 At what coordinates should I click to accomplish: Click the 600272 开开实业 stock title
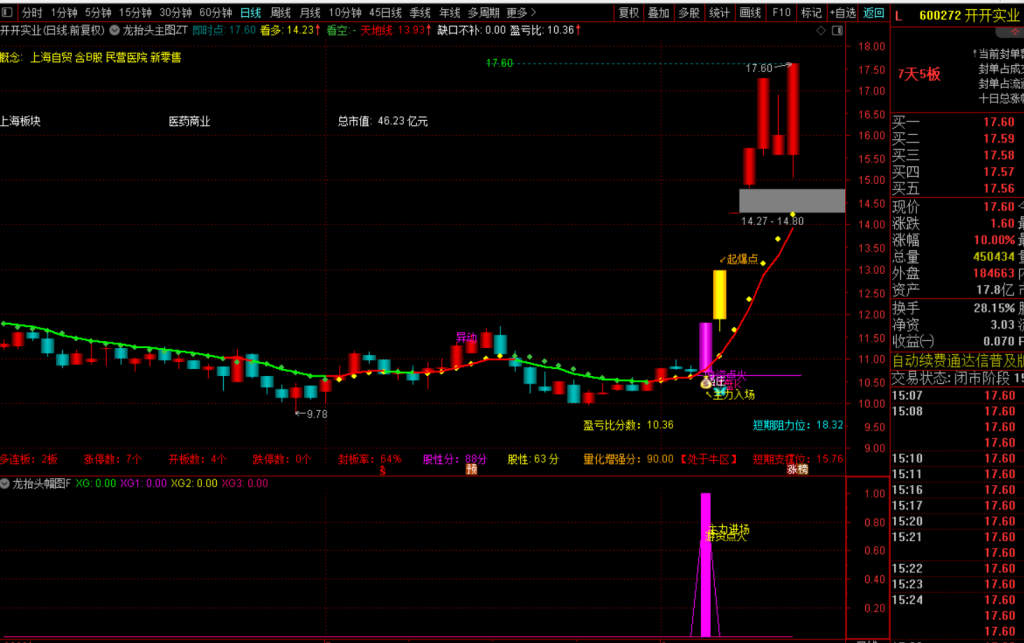969,16
